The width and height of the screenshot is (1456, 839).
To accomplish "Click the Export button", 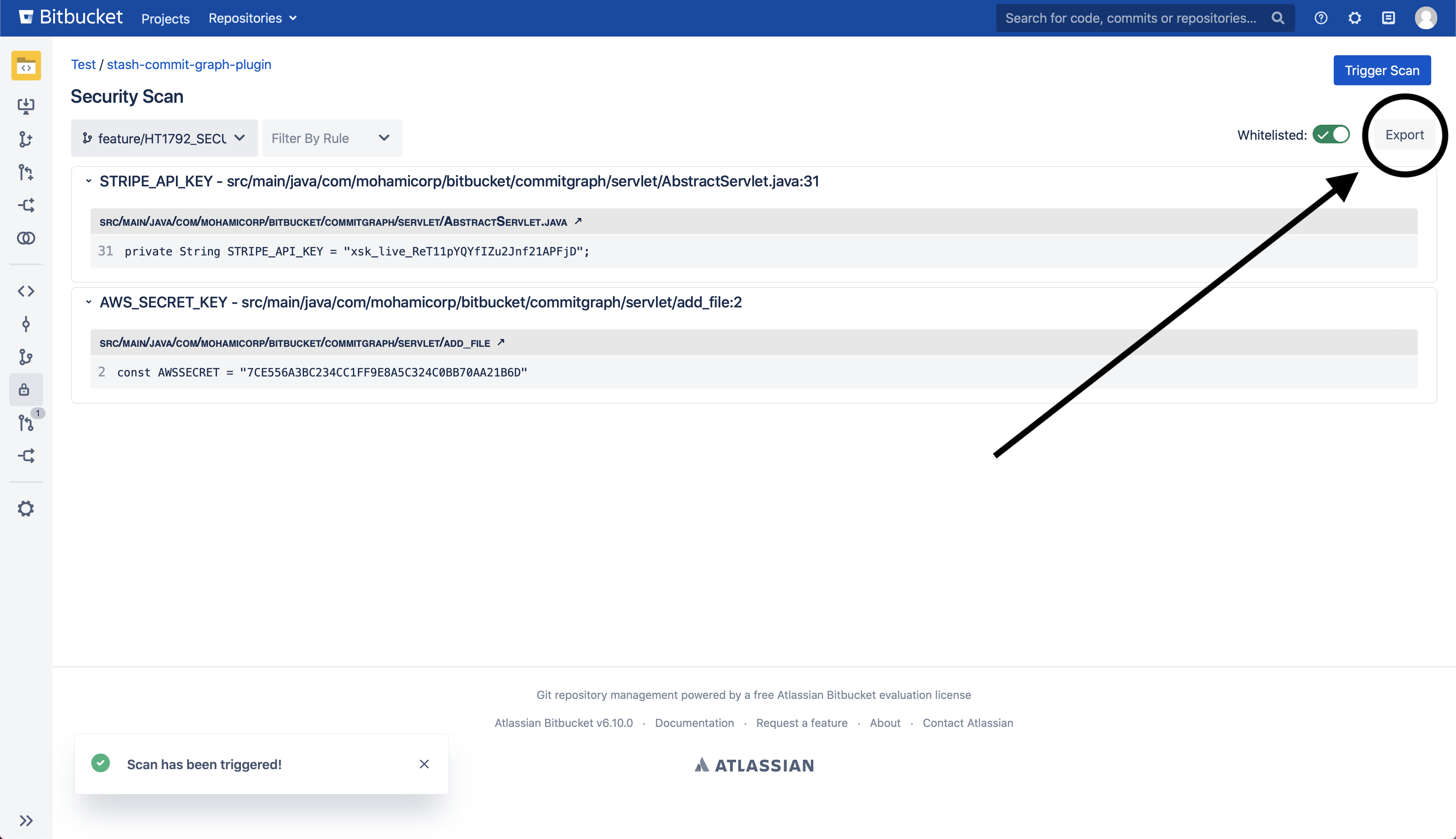I will coord(1404,135).
